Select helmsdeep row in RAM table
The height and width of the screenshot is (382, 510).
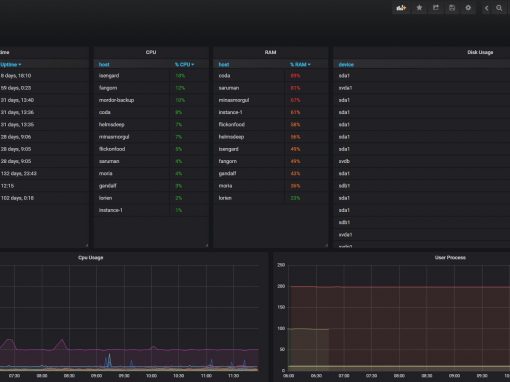tap(270, 137)
